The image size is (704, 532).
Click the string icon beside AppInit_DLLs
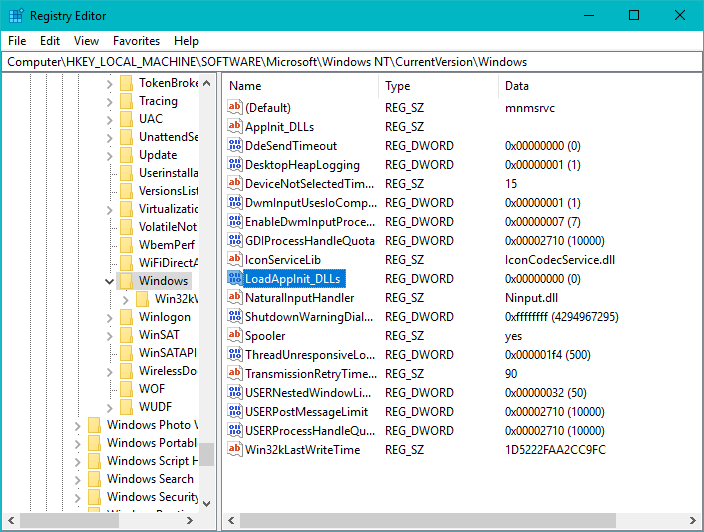[x=234, y=126]
